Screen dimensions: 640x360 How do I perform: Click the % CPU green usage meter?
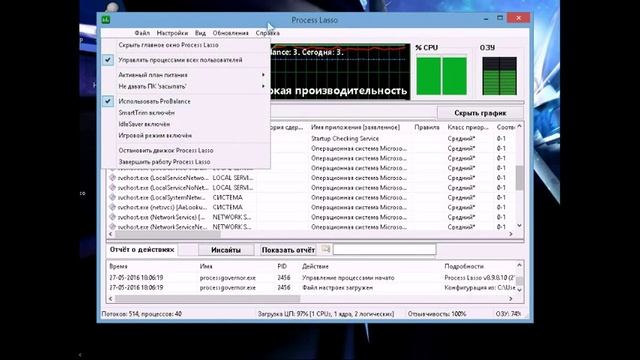pyautogui.click(x=441, y=76)
